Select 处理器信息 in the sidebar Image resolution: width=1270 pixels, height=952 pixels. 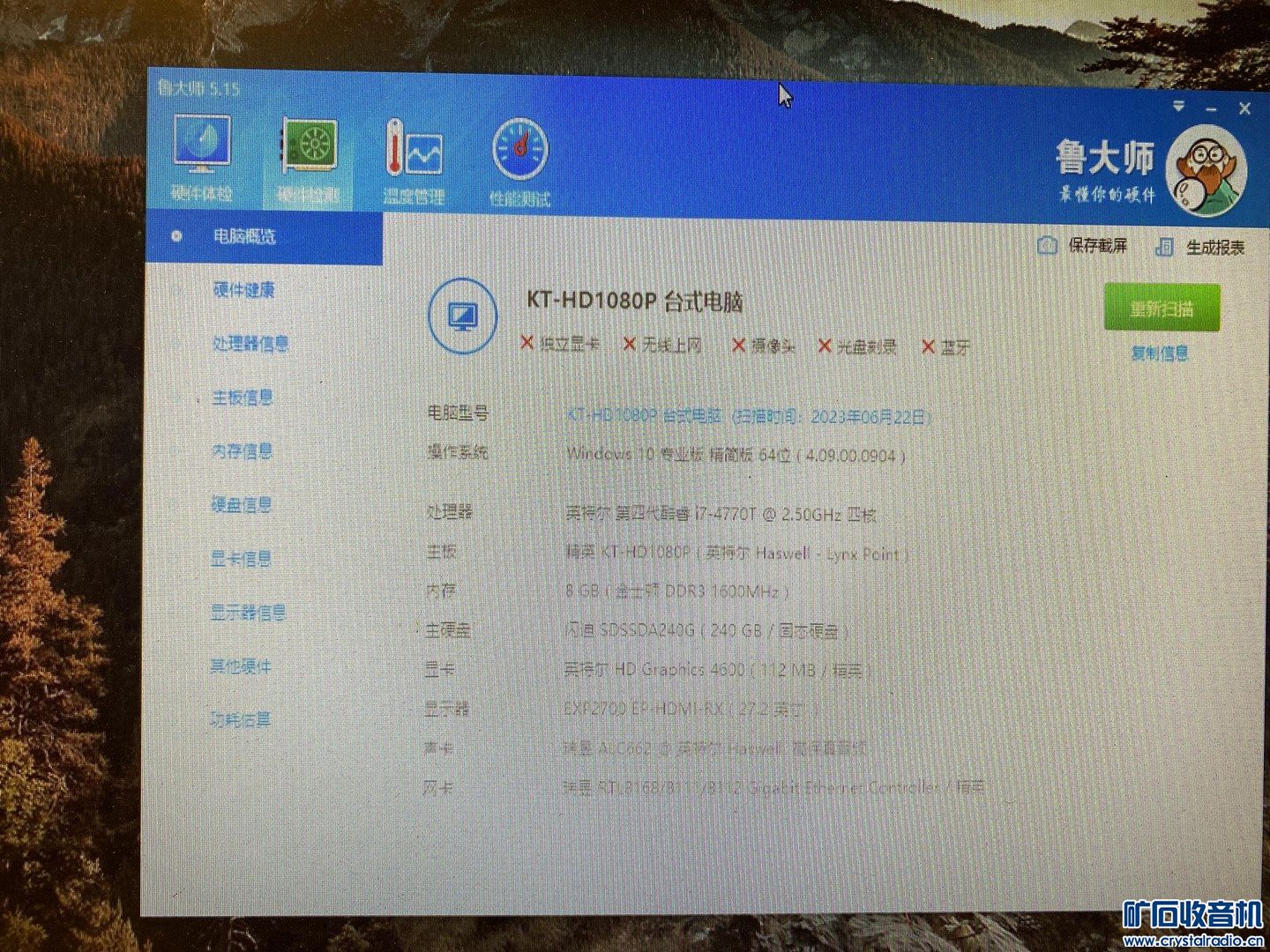click(x=250, y=344)
